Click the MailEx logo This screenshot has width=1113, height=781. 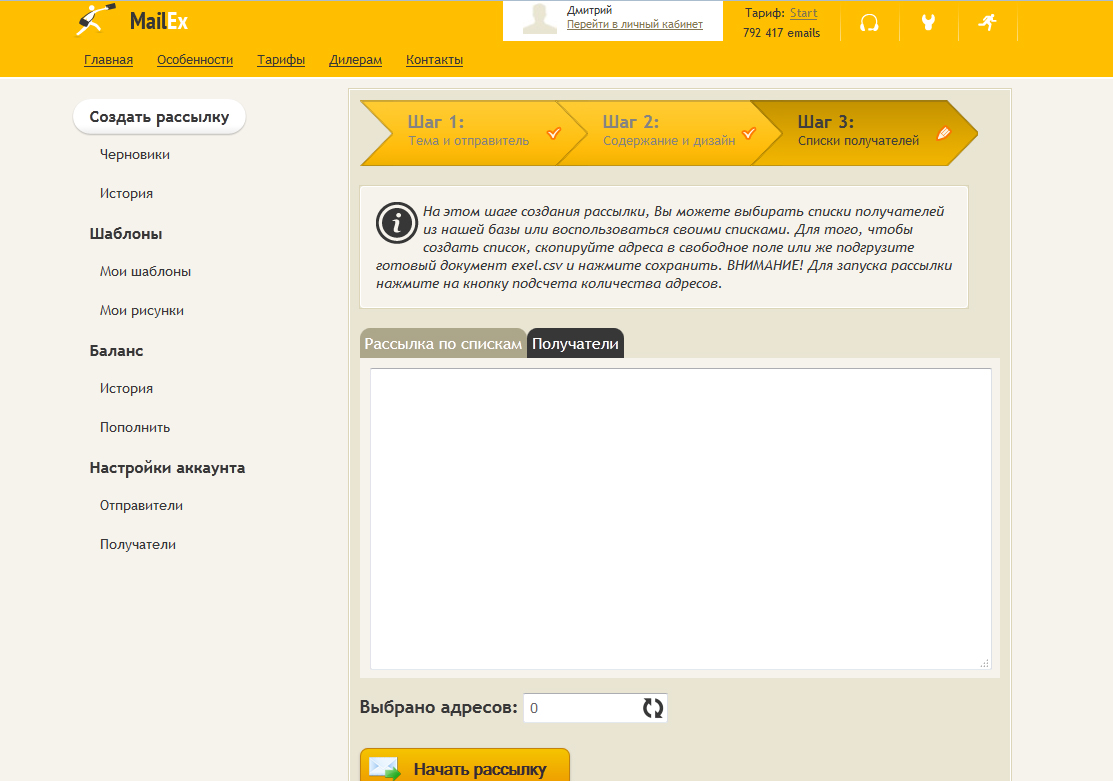(x=131, y=20)
